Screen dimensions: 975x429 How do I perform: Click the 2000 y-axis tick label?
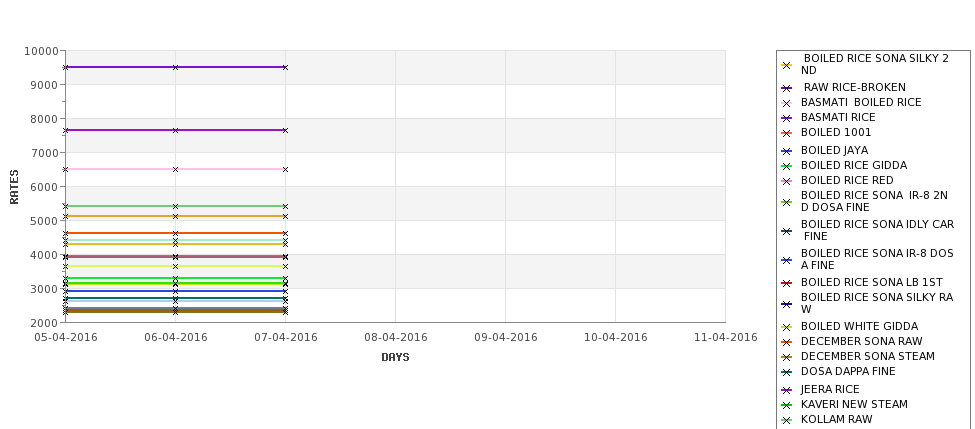click(x=45, y=323)
